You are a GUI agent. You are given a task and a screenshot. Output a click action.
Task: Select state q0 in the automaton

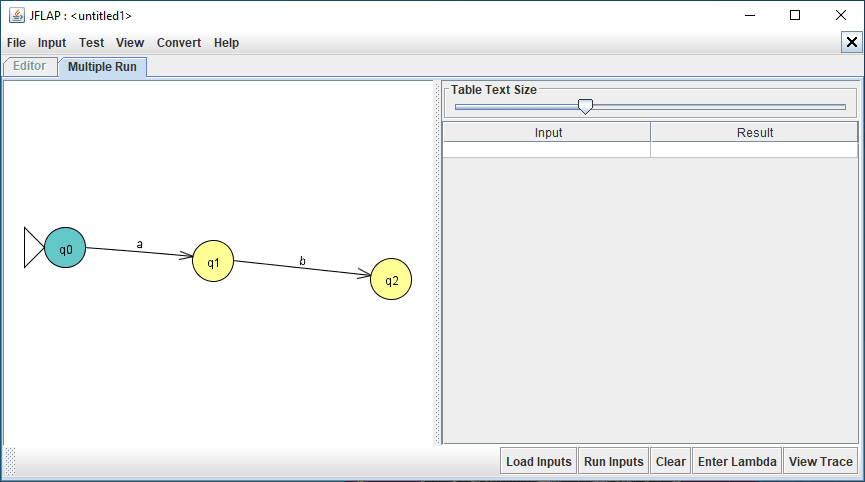(x=65, y=248)
